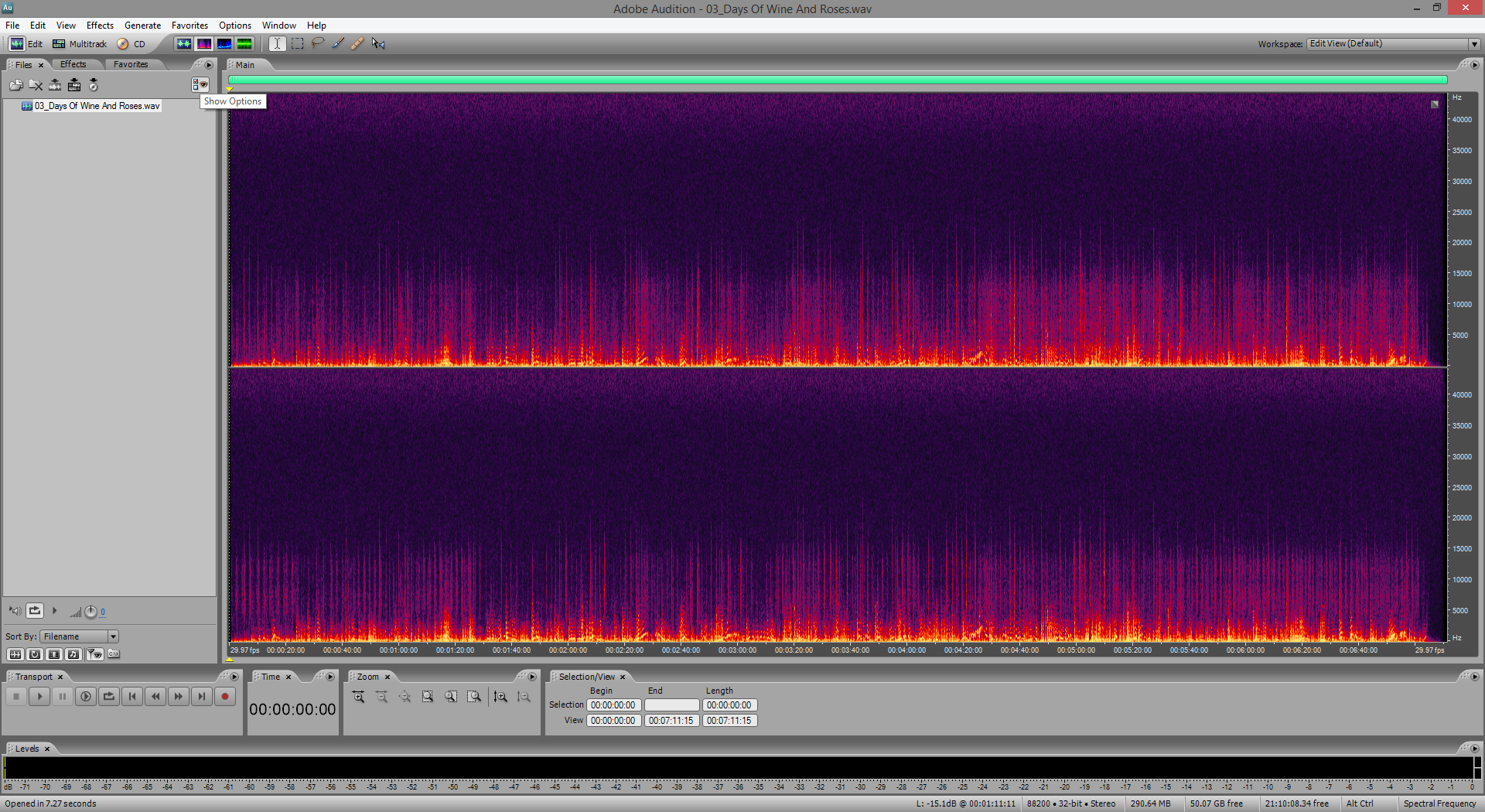Screen dimensions: 1485x812
Task: Select the Scrub tool
Action: (x=378, y=44)
